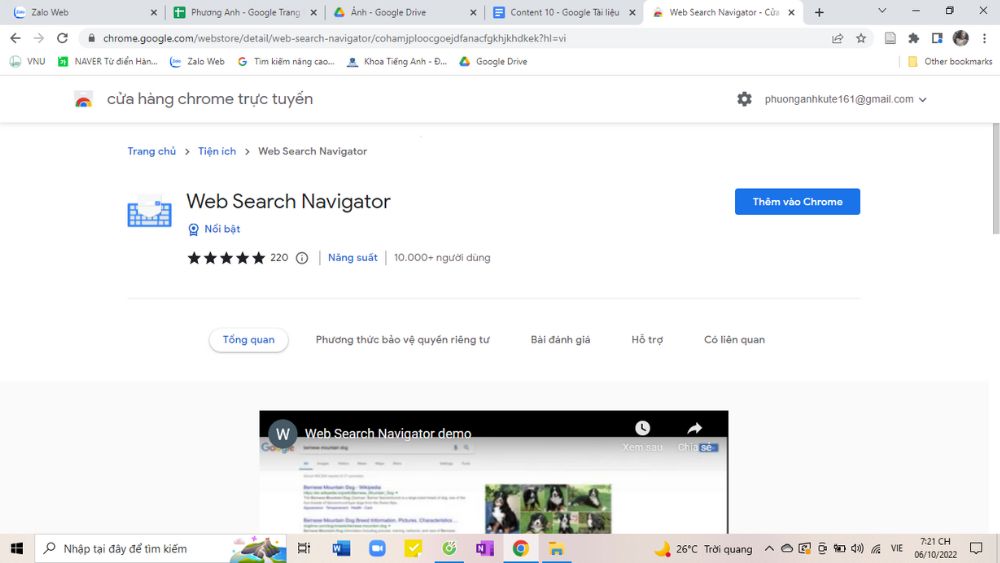Click the 7:21 CH clock in taskbar
The image size is (1000, 563).
point(936,548)
